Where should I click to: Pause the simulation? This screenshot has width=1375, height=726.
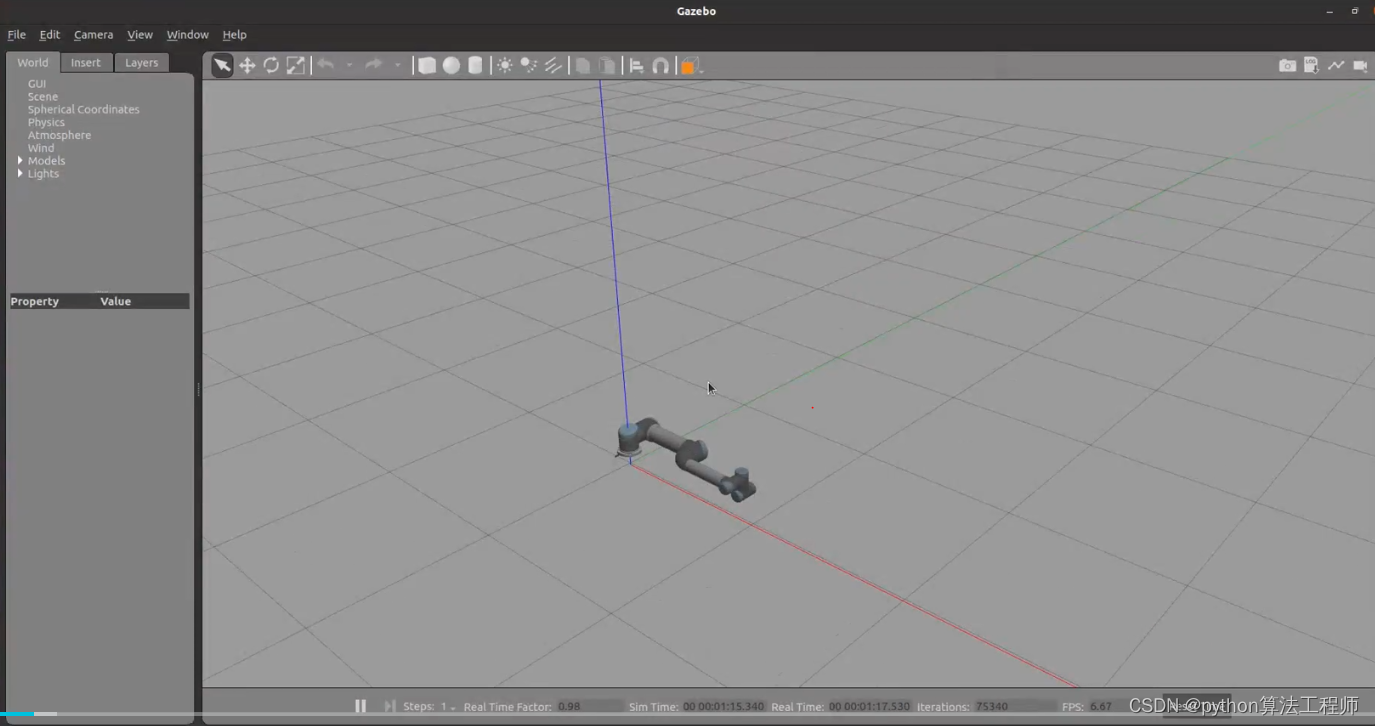pos(360,706)
